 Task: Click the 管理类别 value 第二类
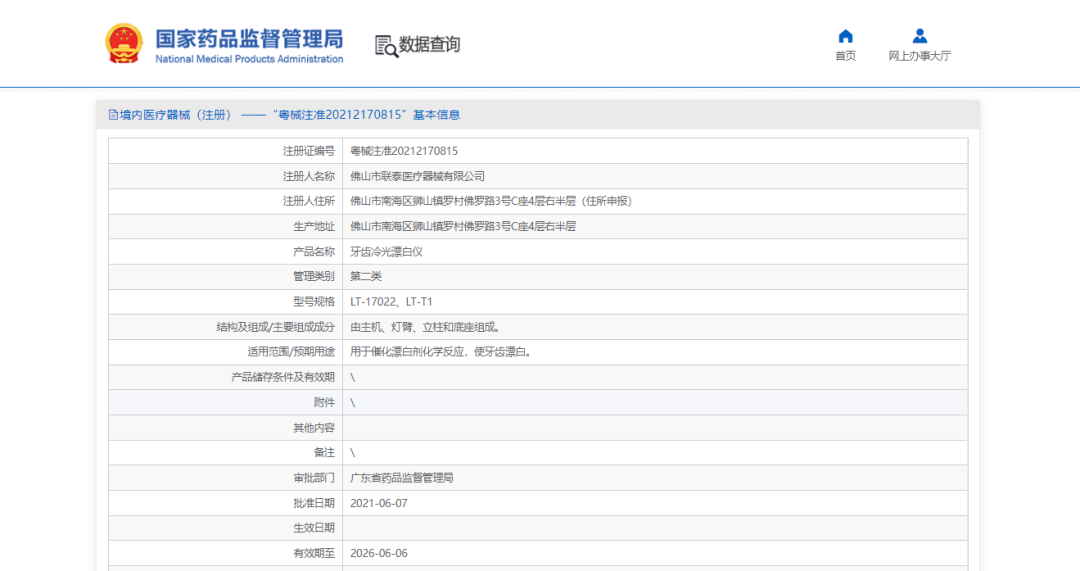click(366, 276)
